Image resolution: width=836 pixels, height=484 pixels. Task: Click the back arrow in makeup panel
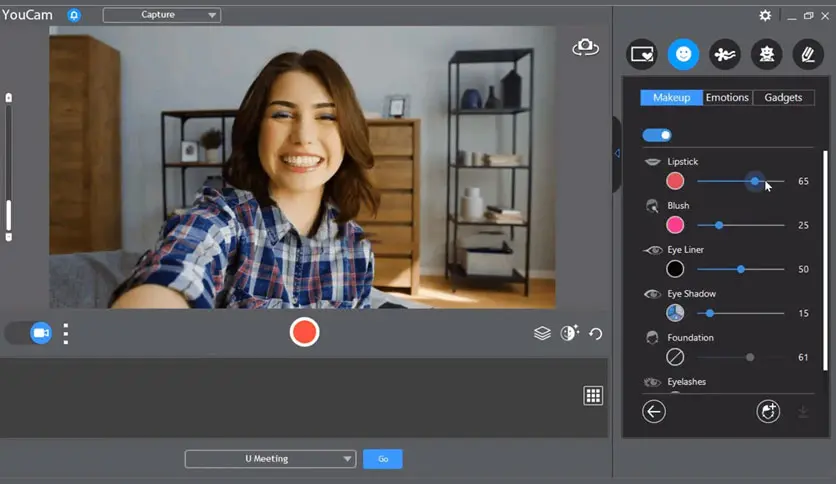(x=654, y=411)
